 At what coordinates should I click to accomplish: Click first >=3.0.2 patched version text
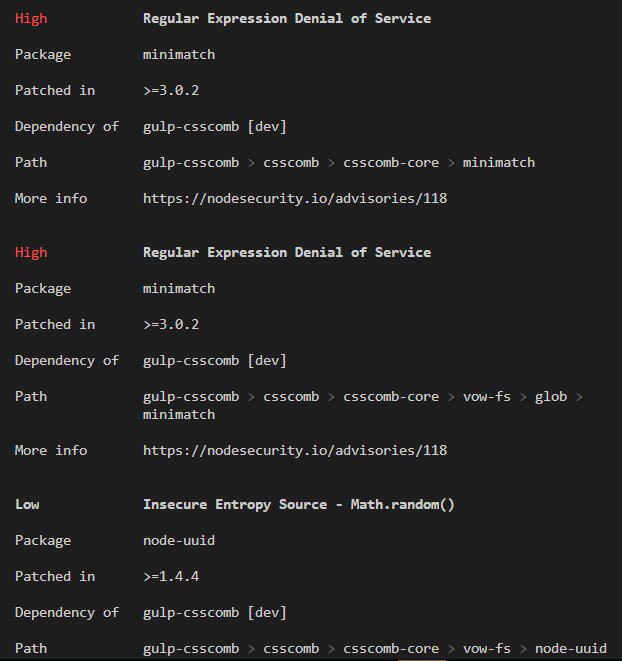tap(171, 91)
